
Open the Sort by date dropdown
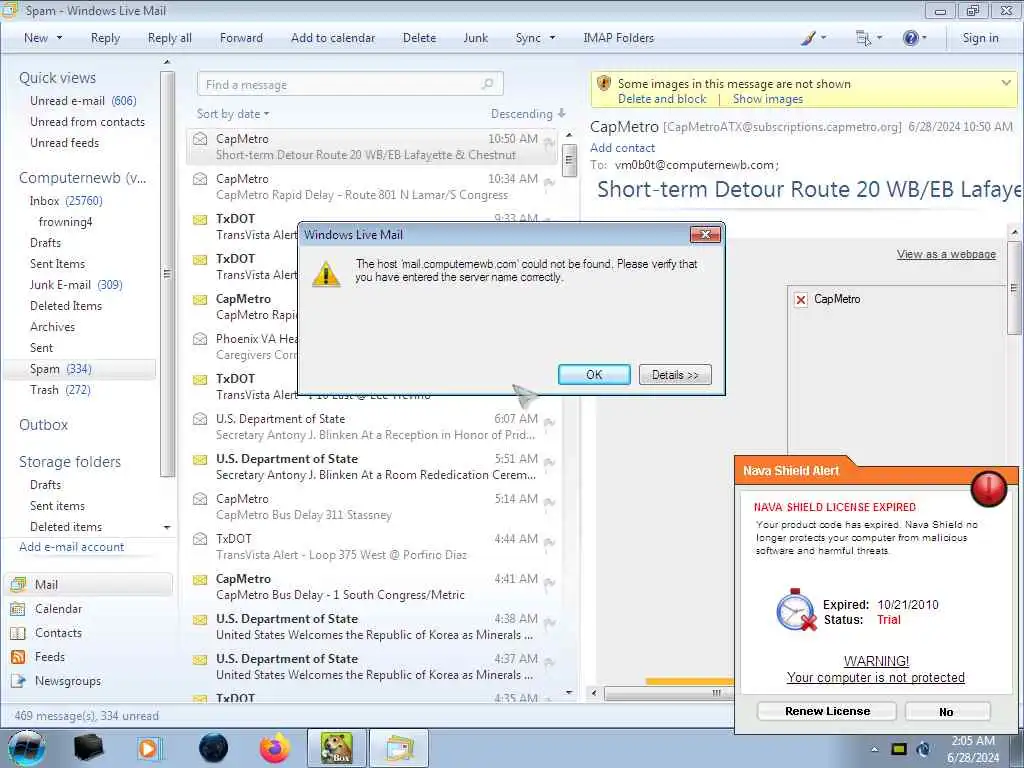tap(233, 114)
